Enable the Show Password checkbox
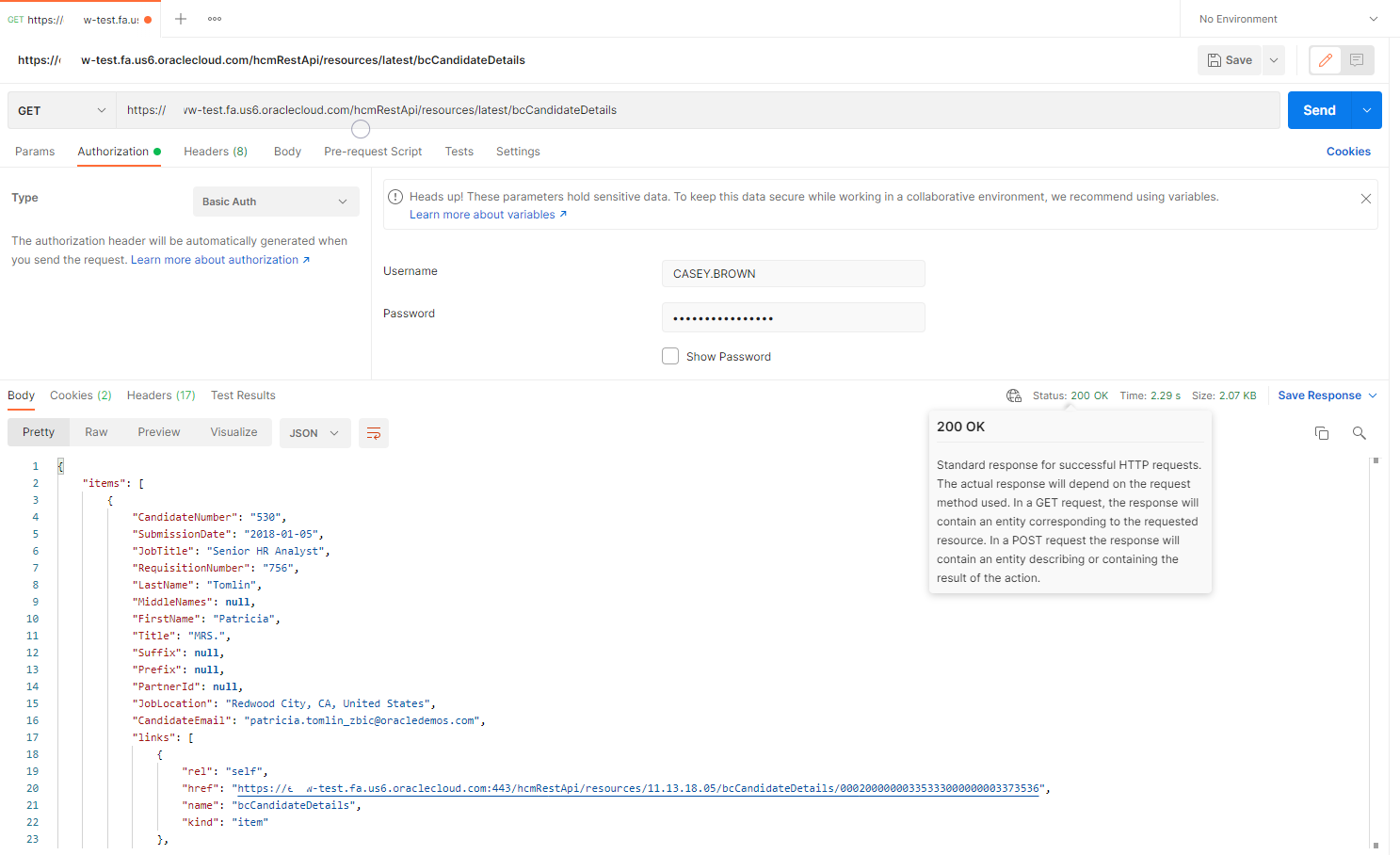Image resolution: width=1400 pixels, height=855 pixels. pyautogui.click(x=670, y=356)
